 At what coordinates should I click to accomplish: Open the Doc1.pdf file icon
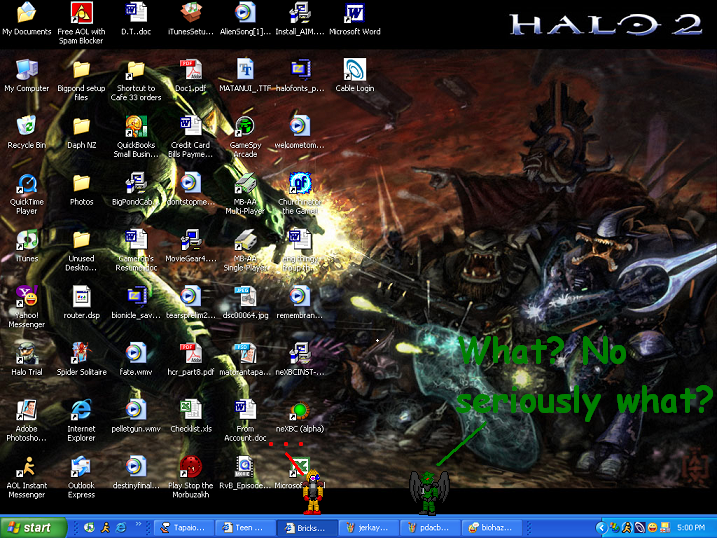click(x=191, y=69)
